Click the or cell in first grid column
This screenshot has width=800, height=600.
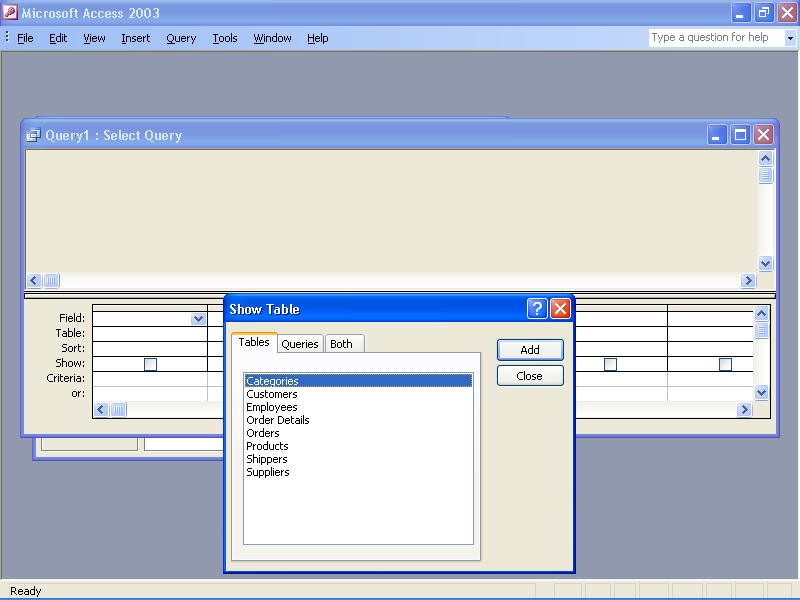coord(150,394)
